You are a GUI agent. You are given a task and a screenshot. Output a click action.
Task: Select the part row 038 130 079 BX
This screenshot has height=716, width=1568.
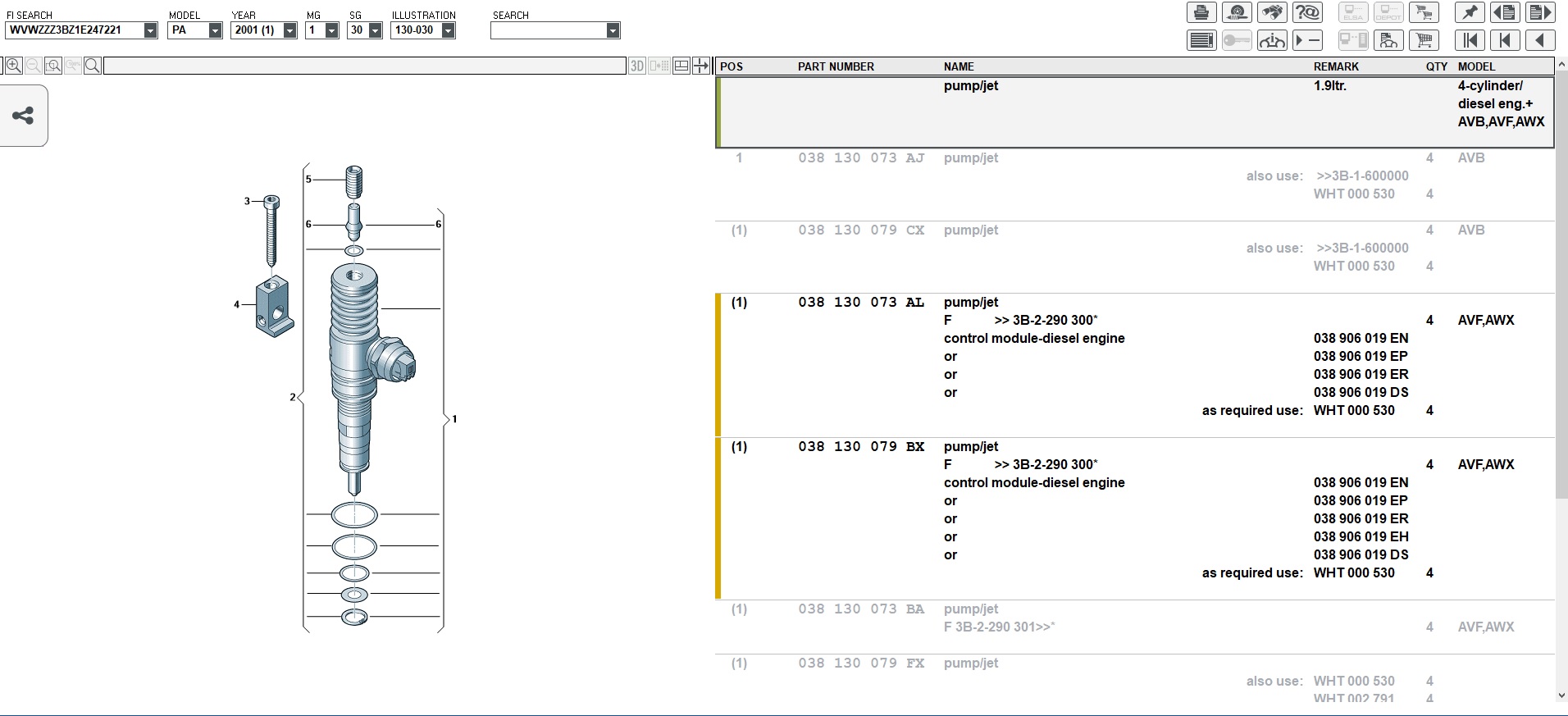click(x=860, y=447)
